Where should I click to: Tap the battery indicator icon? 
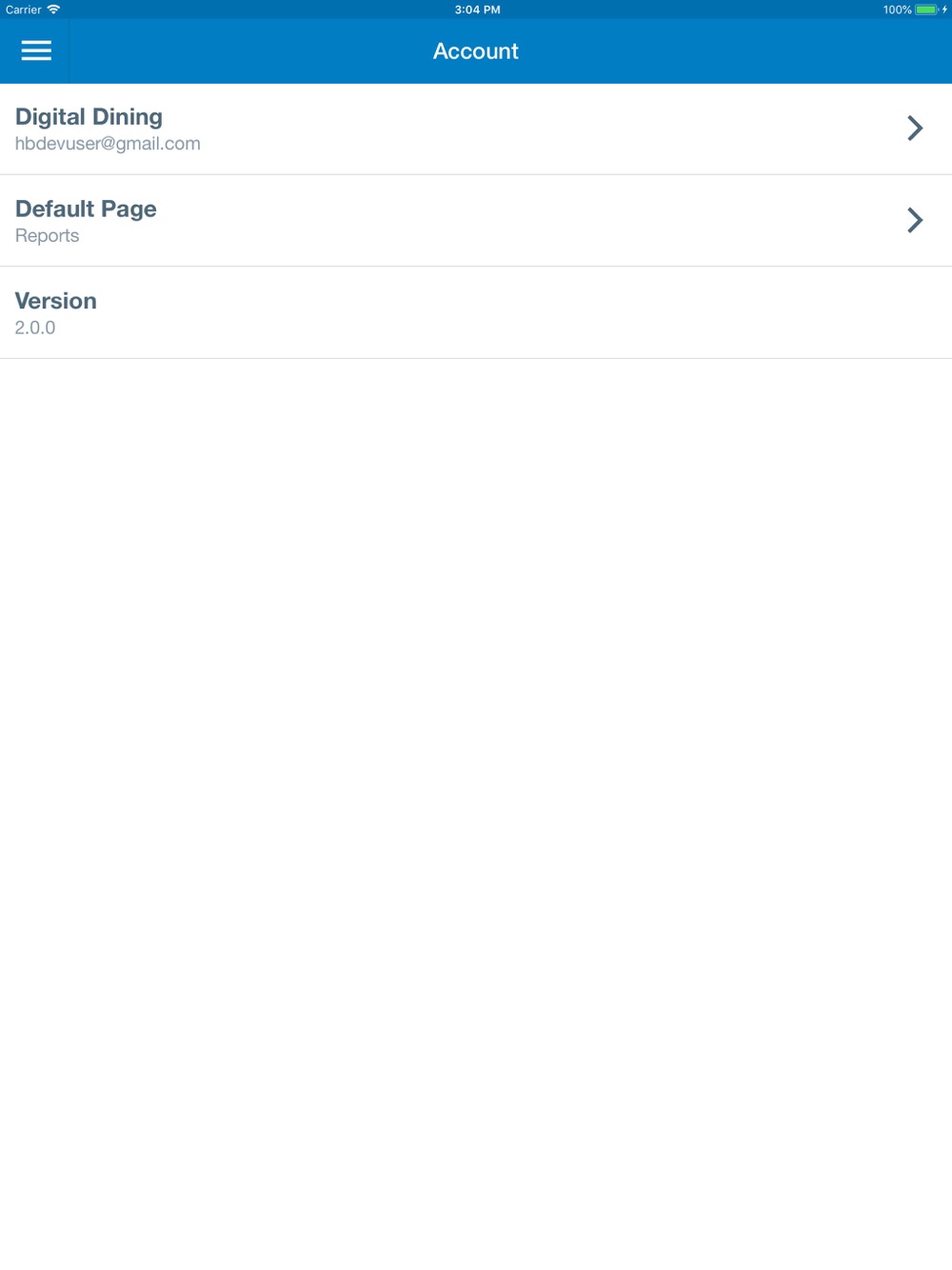coord(926,10)
